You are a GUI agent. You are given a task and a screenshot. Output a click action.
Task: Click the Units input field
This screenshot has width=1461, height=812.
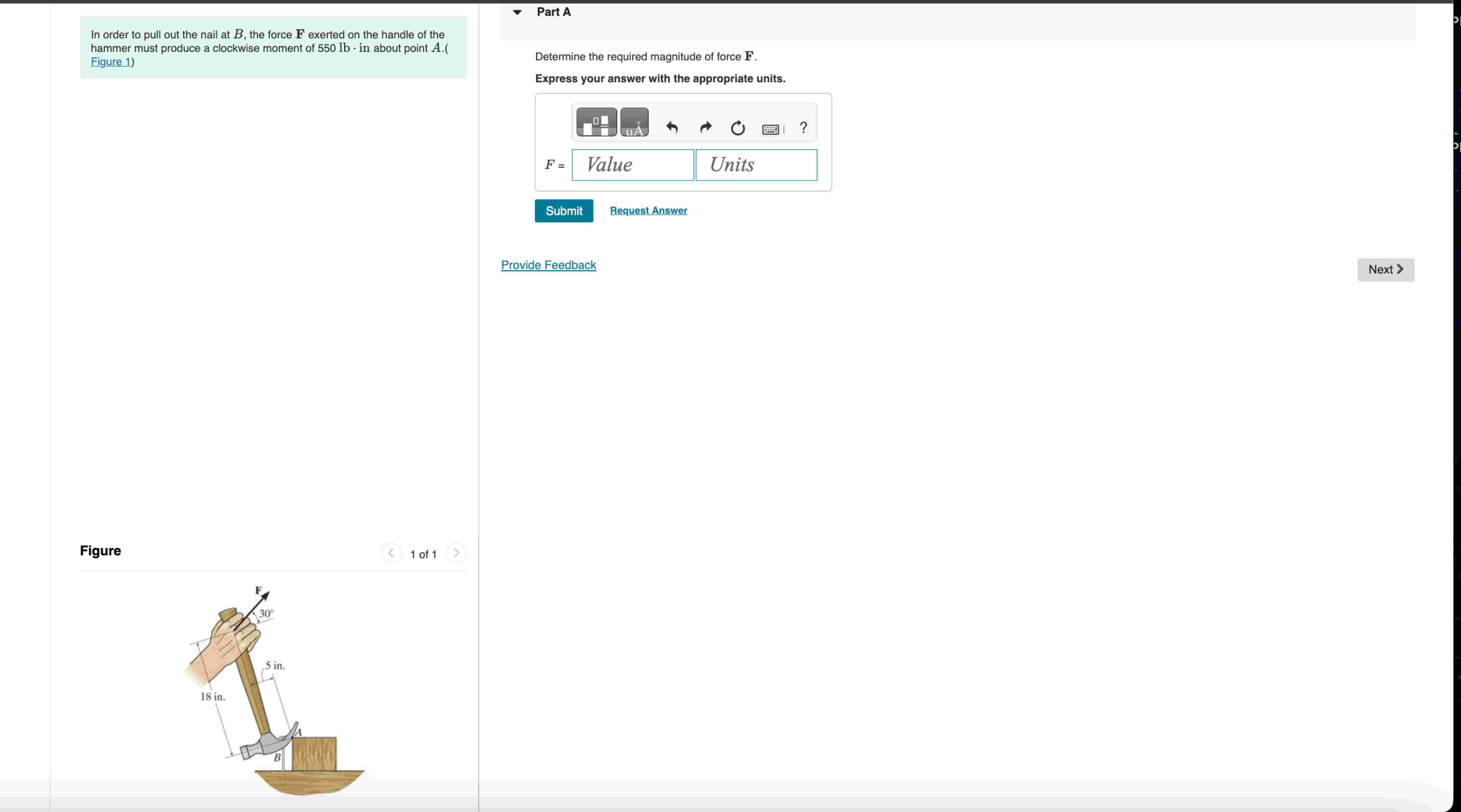(756, 165)
